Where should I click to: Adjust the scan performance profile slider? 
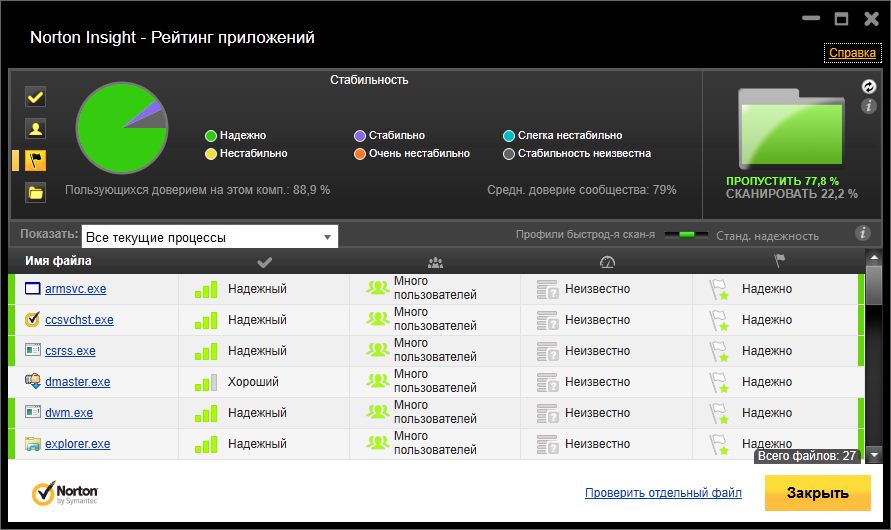[x=686, y=235]
